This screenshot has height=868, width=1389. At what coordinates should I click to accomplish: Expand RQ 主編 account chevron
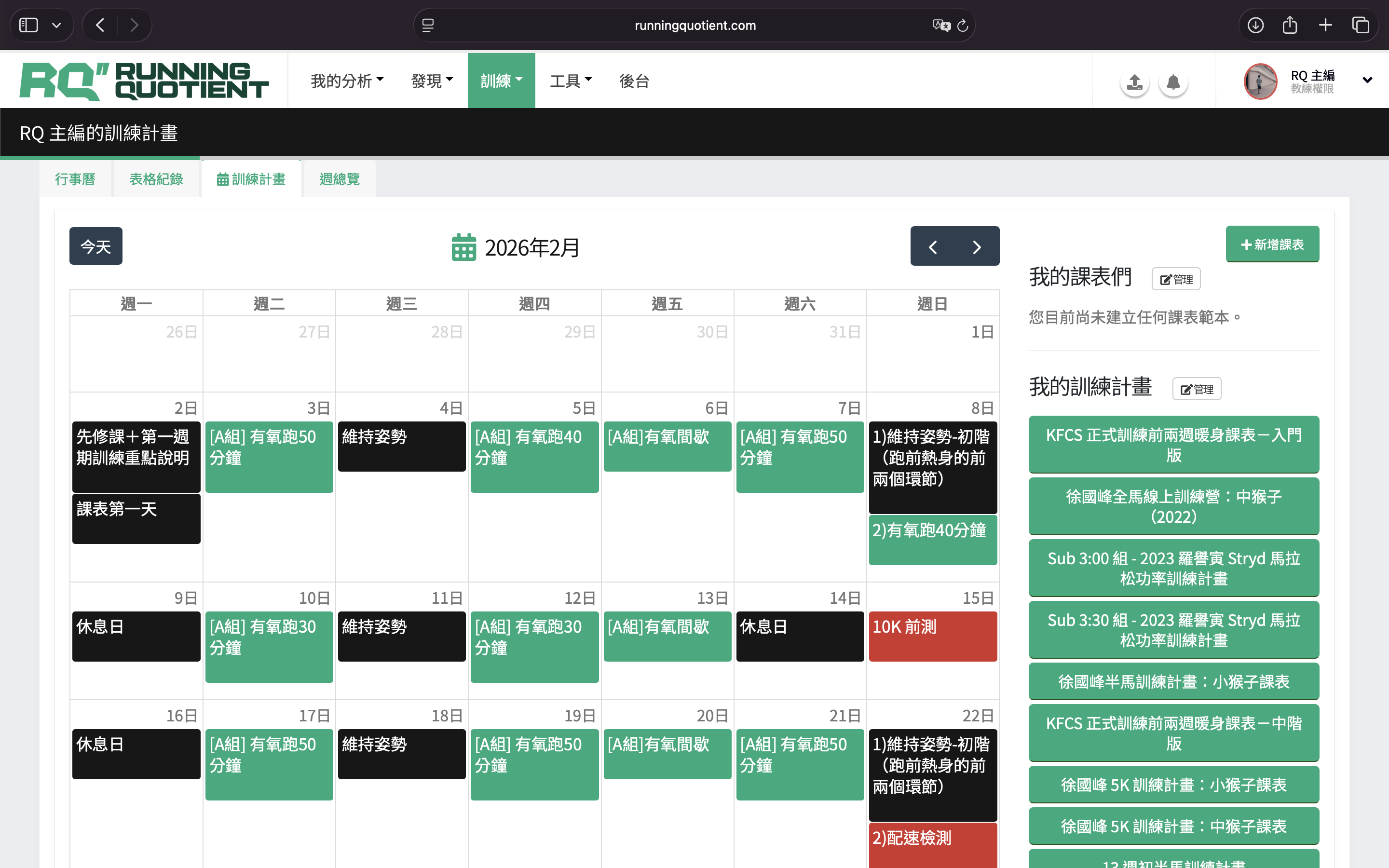[1367, 81]
